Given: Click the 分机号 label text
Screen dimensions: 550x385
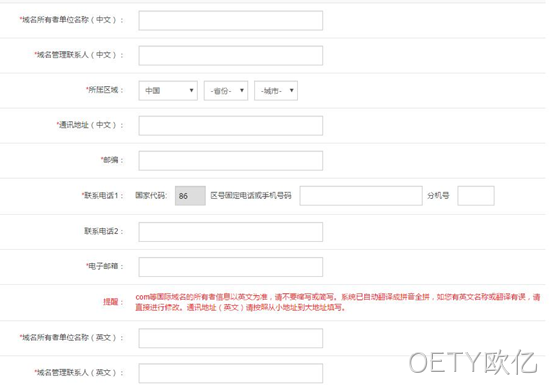Looking at the screenshot, I should [x=438, y=196].
